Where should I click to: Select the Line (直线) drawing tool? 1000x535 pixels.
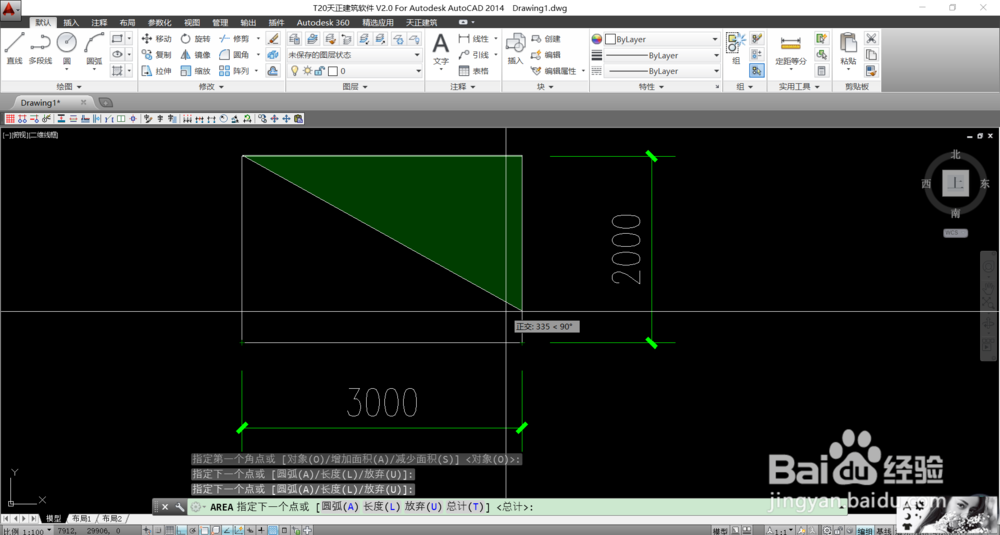coord(14,48)
